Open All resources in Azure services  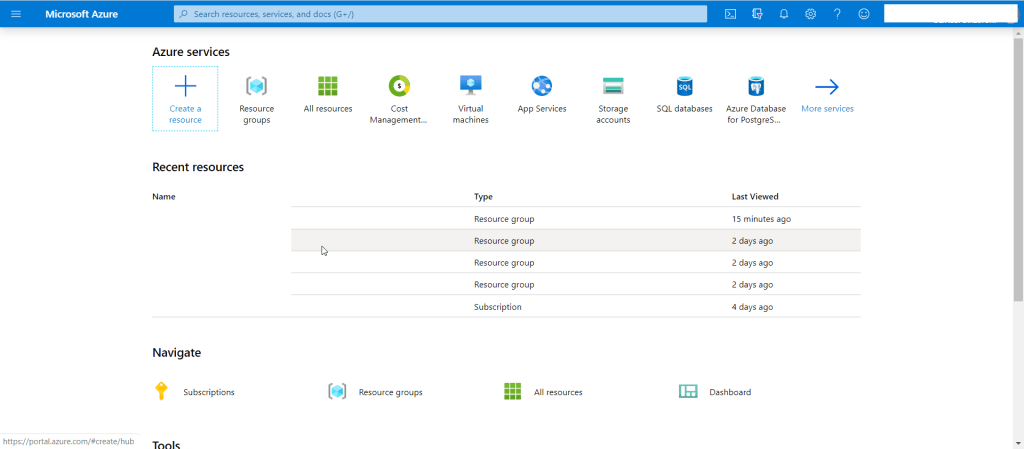328,94
